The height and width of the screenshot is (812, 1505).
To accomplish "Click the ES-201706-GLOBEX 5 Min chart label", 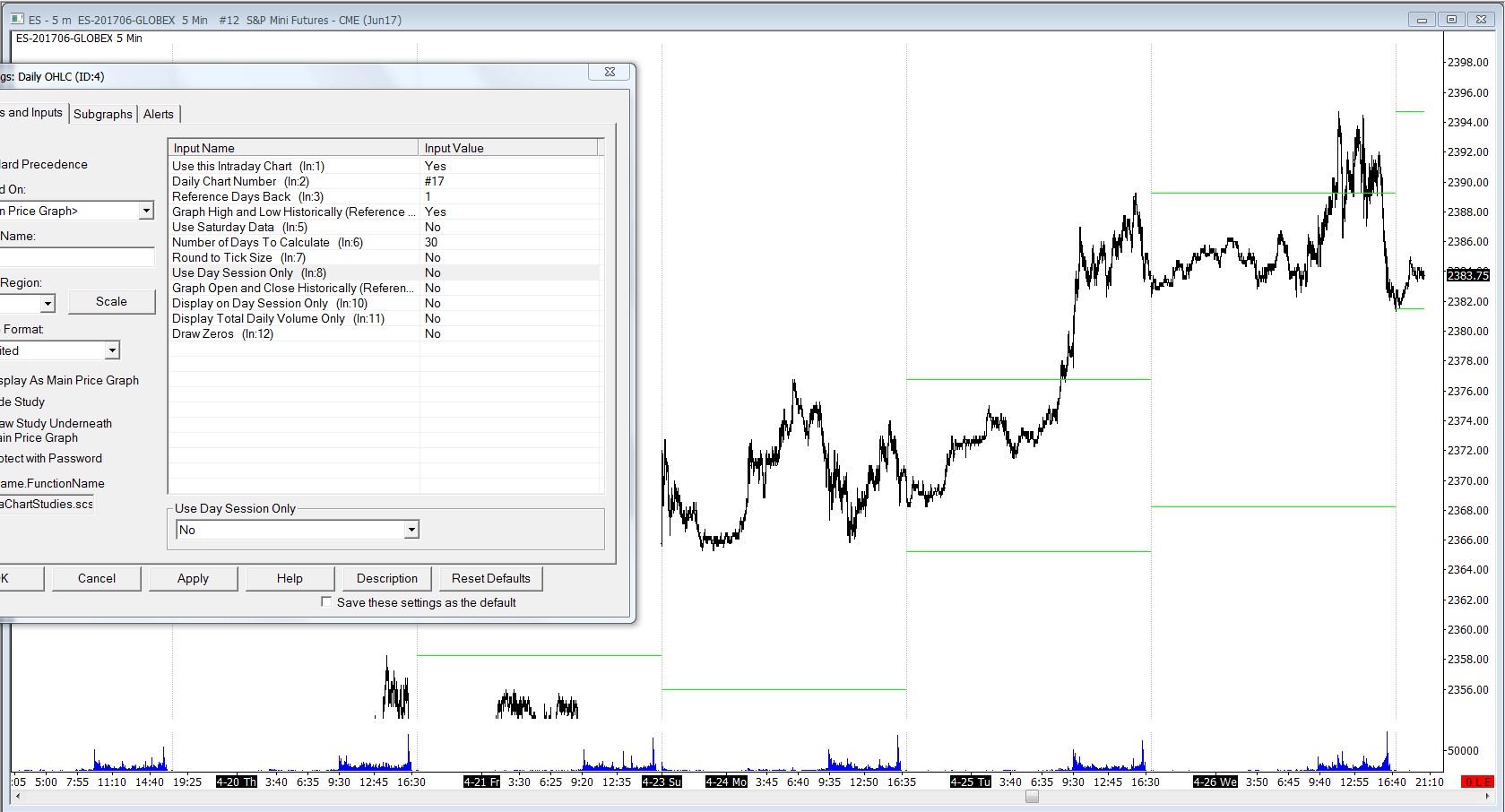I will pyautogui.click(x=79, y=39).
